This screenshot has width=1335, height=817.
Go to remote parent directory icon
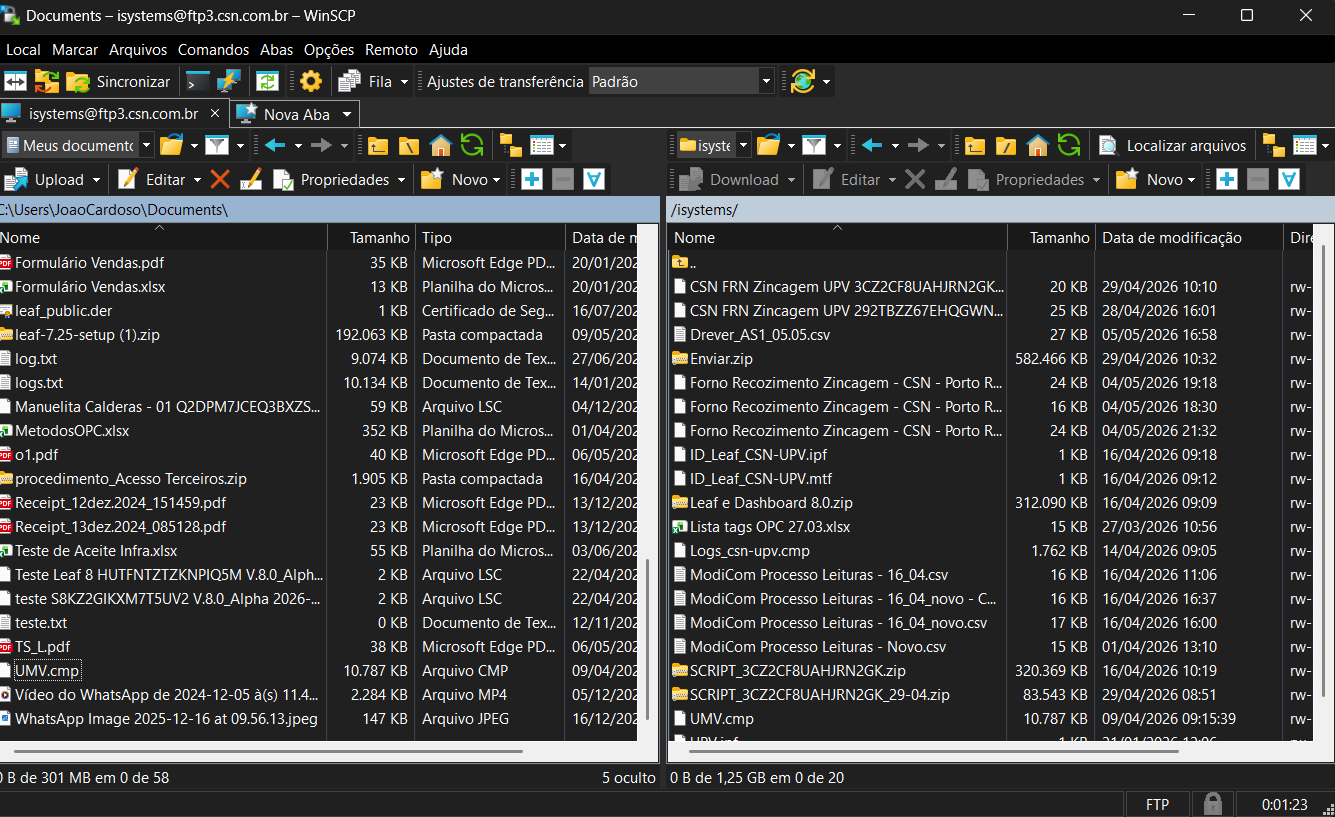click(974, 146)
